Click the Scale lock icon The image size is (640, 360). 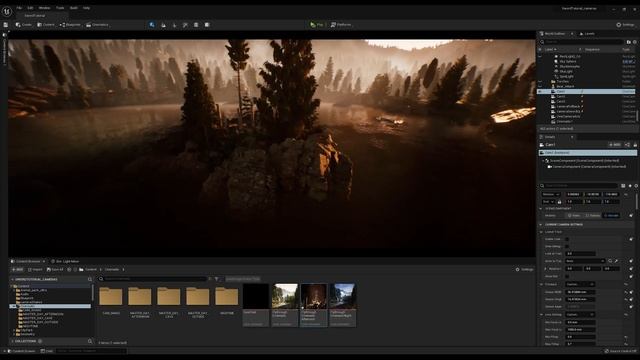coord(560,202)
